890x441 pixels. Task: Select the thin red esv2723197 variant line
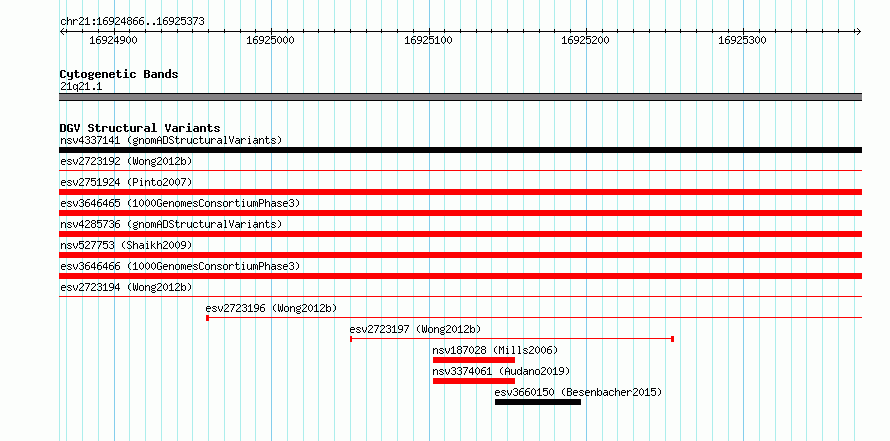click(x=512, y=339)
